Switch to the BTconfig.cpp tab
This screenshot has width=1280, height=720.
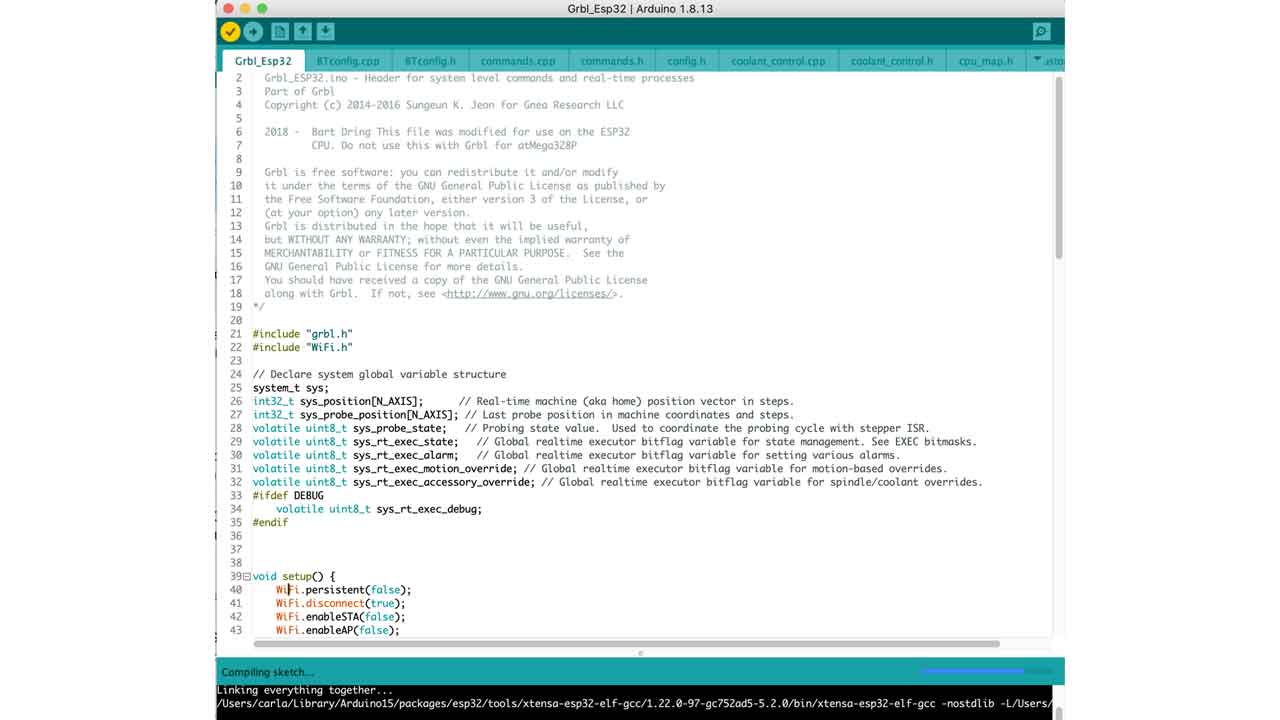click(348, 61)
